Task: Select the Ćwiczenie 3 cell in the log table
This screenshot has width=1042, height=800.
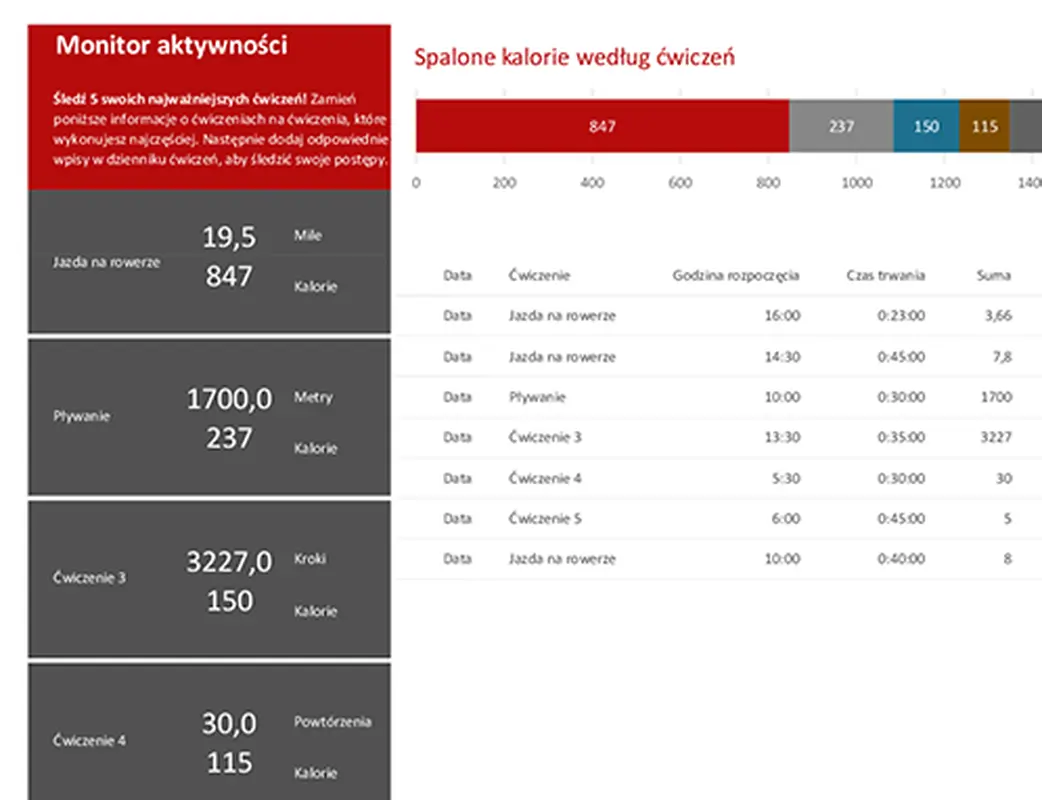Action: tap(545, 437)
